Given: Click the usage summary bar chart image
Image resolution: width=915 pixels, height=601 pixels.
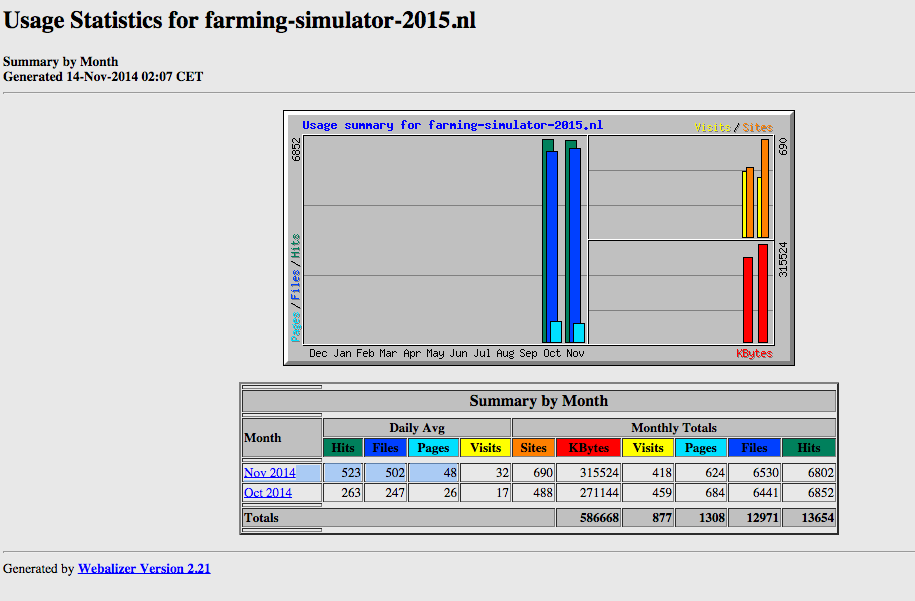Looking at the screenshot, I should (x=539, y=238).
